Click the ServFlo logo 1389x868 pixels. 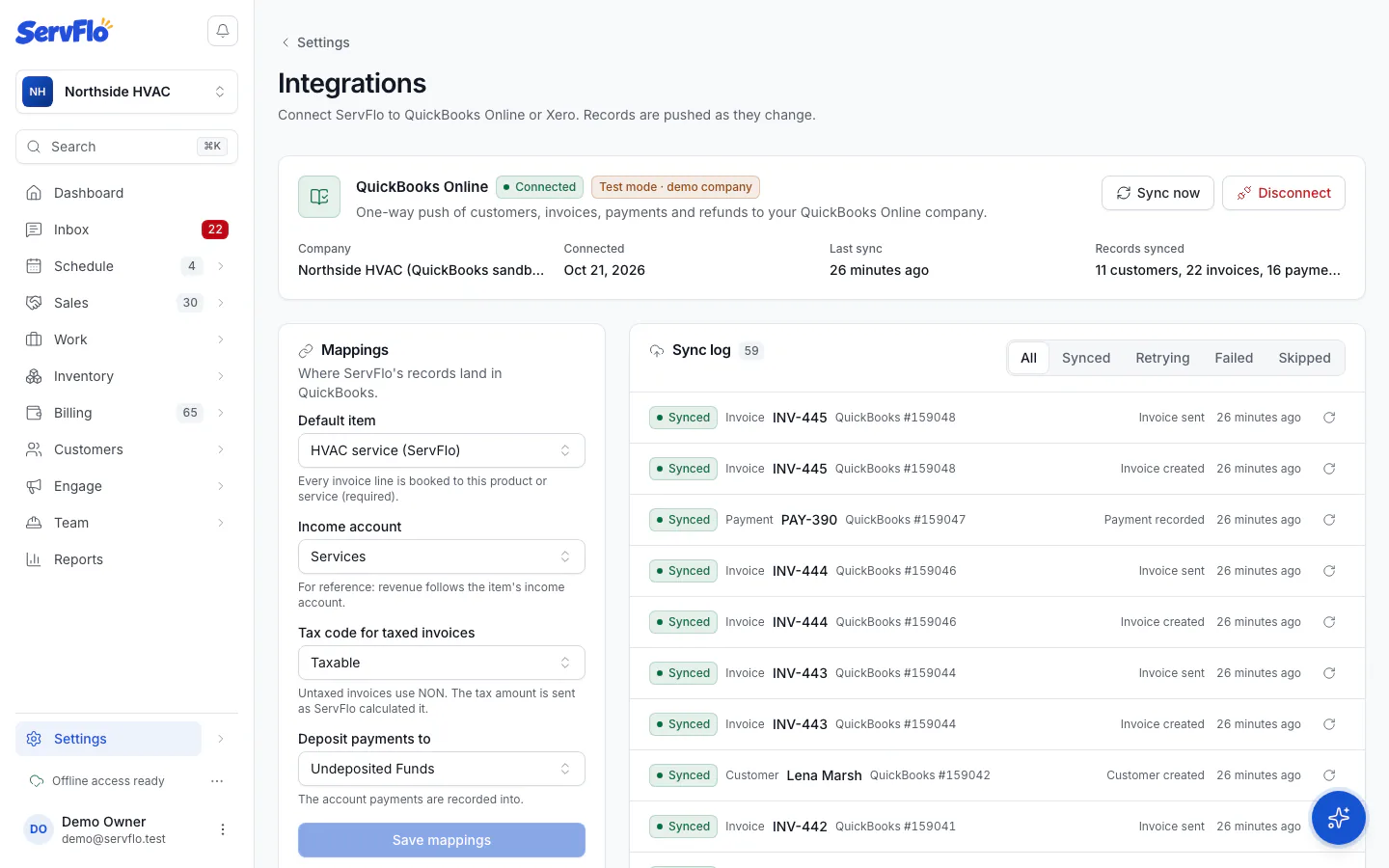coord(64,31)
